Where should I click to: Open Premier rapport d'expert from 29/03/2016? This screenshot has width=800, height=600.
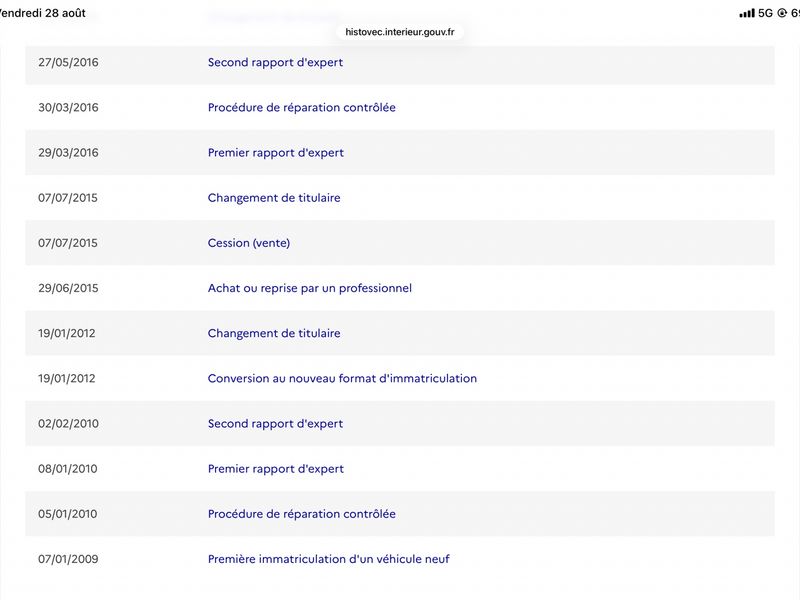click(276, 153)
